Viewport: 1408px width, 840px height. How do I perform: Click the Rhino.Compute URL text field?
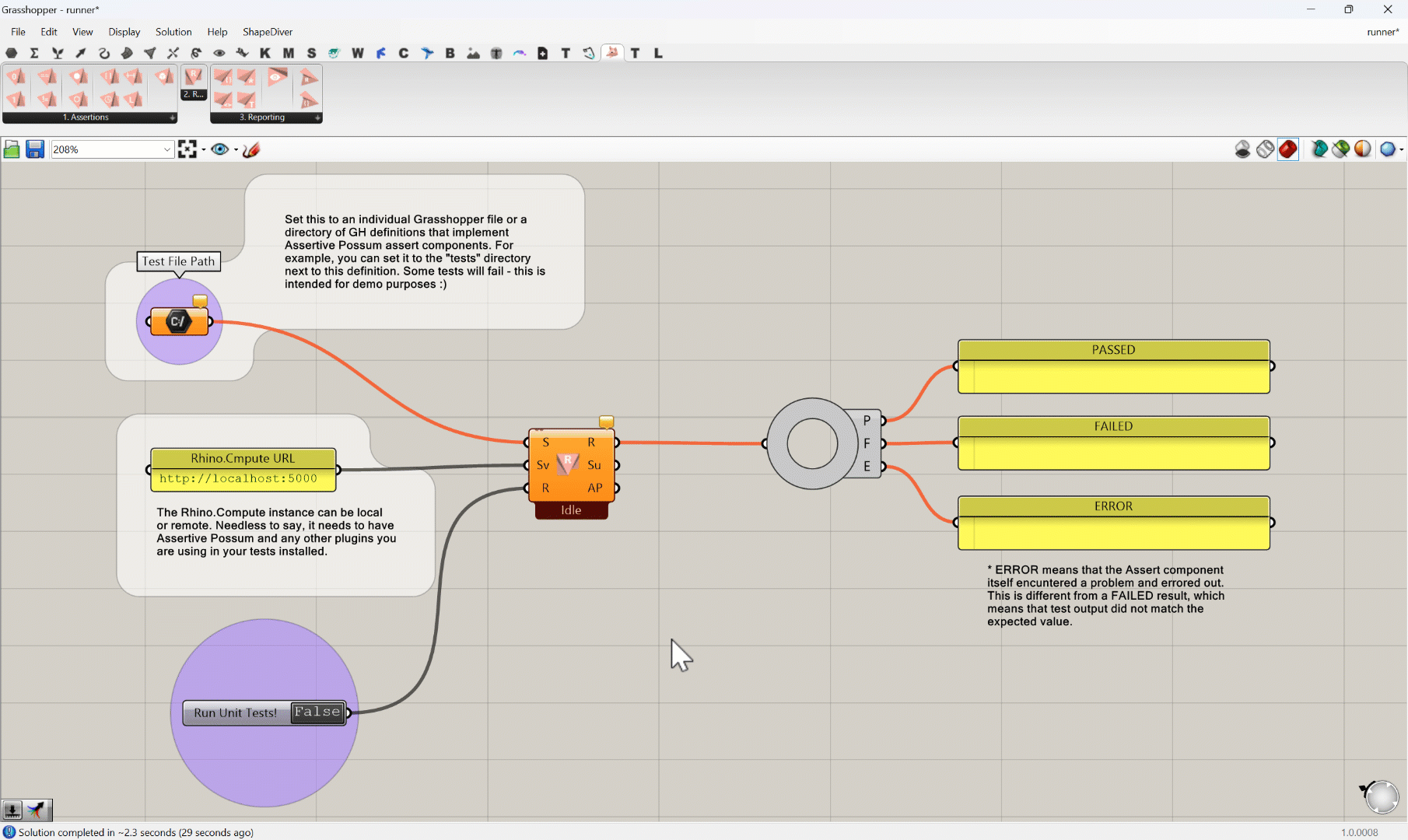(239, 479)
